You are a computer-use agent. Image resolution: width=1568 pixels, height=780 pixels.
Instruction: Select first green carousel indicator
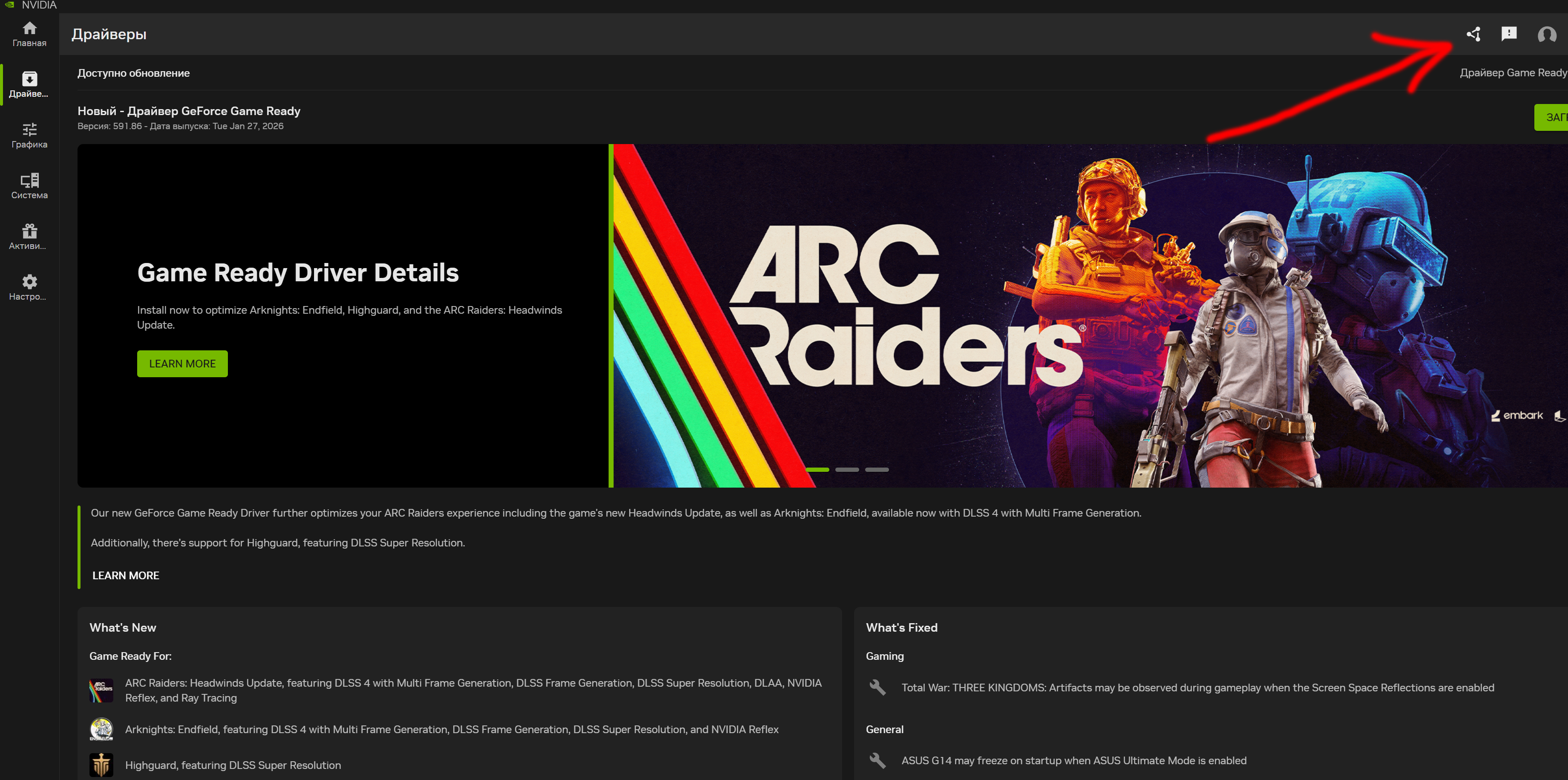pos(817,469)
